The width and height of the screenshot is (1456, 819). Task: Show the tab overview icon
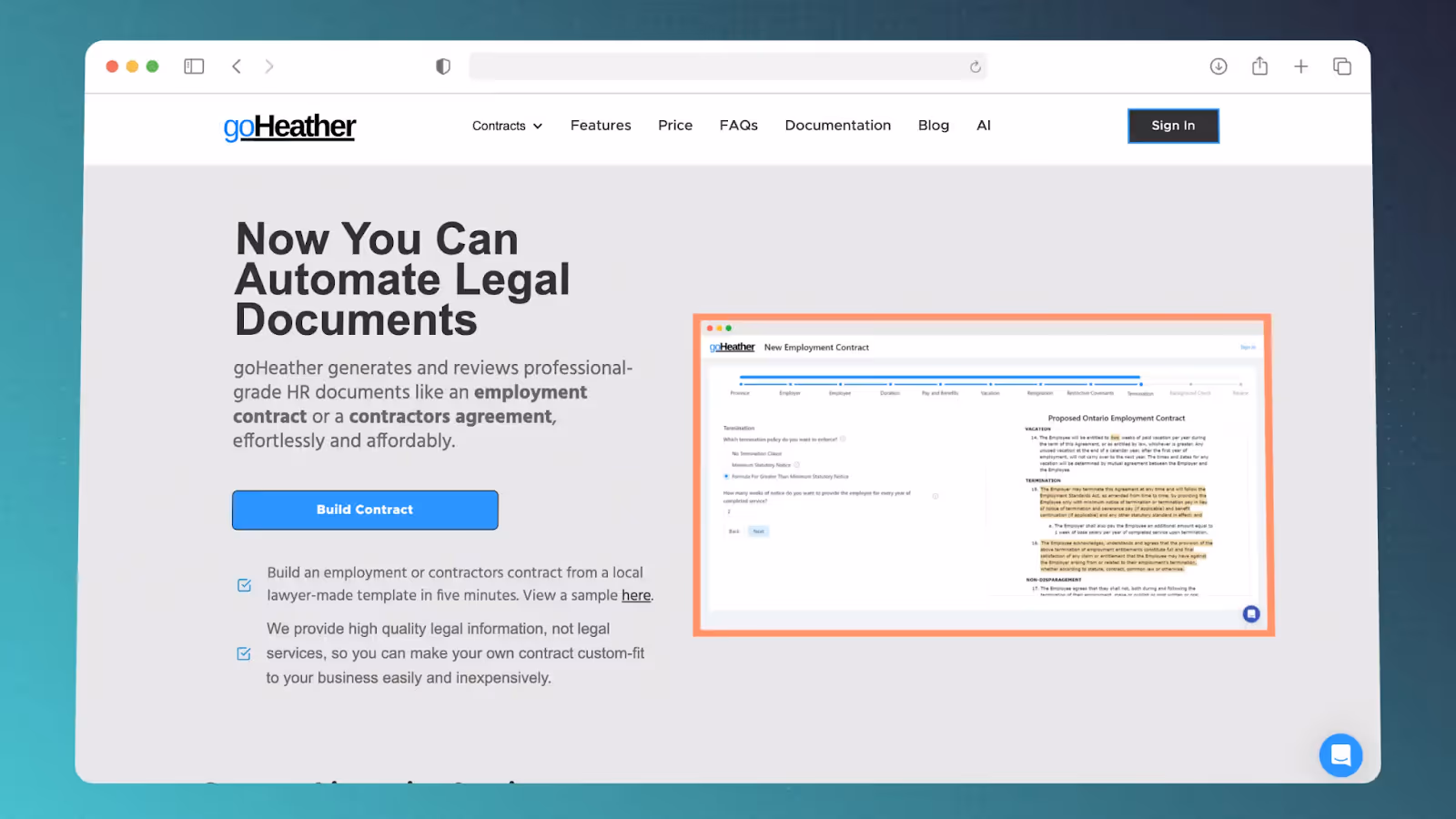tap(1342, 66)
